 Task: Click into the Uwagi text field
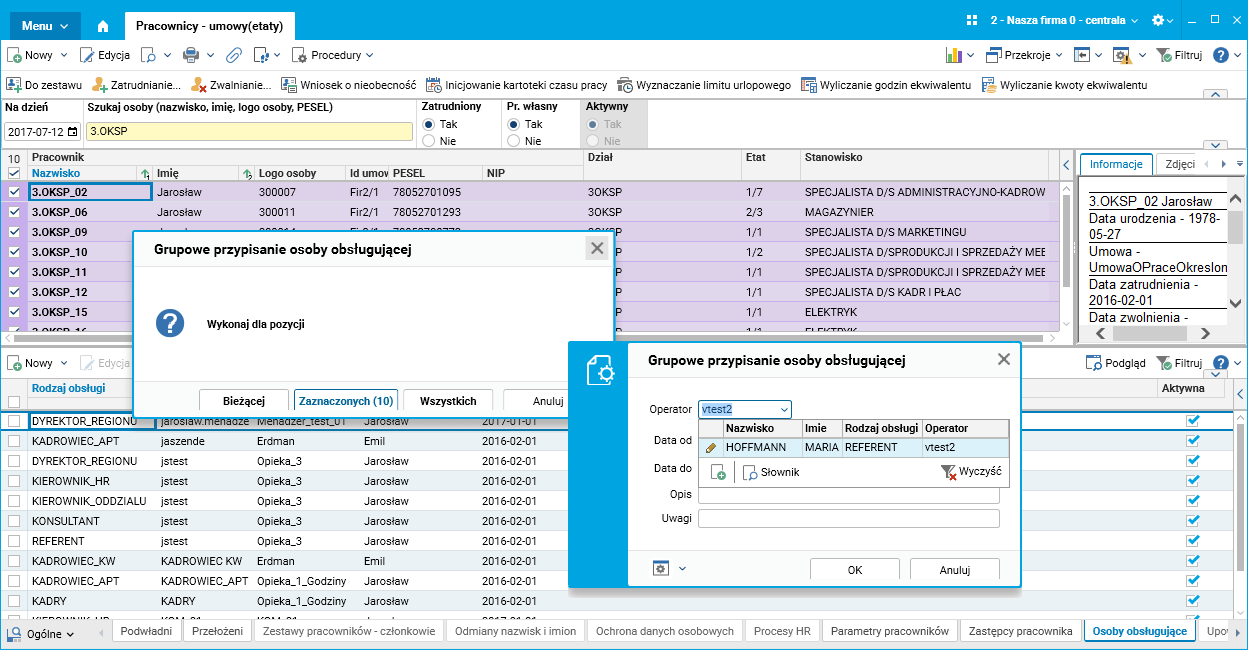[x=848, y=518]
